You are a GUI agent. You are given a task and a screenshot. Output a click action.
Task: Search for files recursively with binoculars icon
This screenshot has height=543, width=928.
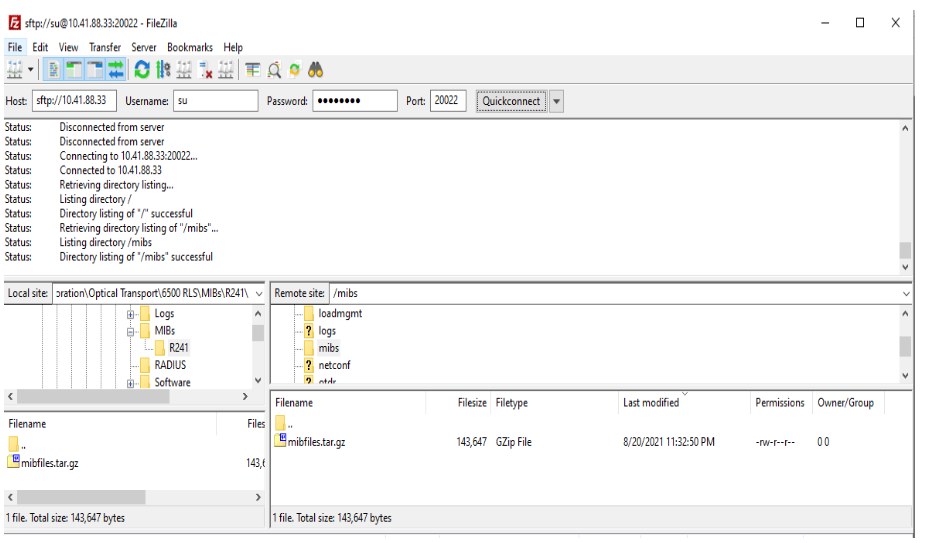click(x=315, y=70)
